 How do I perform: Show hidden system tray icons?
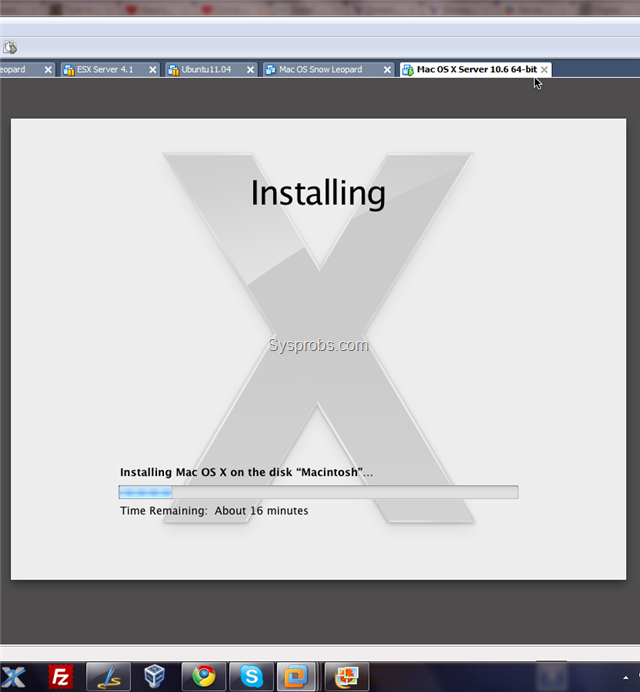point(625,677)
